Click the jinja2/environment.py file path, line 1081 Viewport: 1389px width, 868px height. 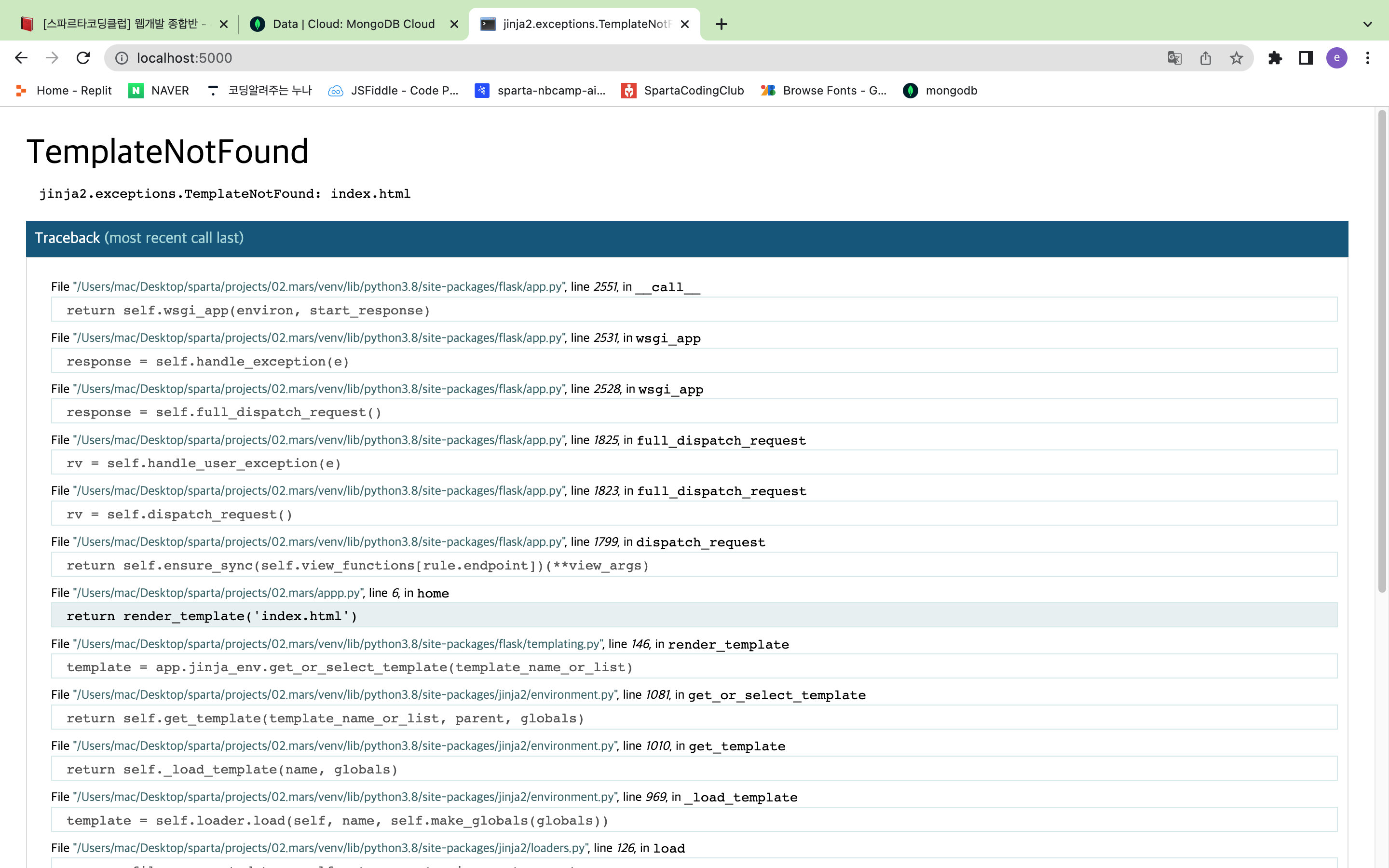(345, 695)
